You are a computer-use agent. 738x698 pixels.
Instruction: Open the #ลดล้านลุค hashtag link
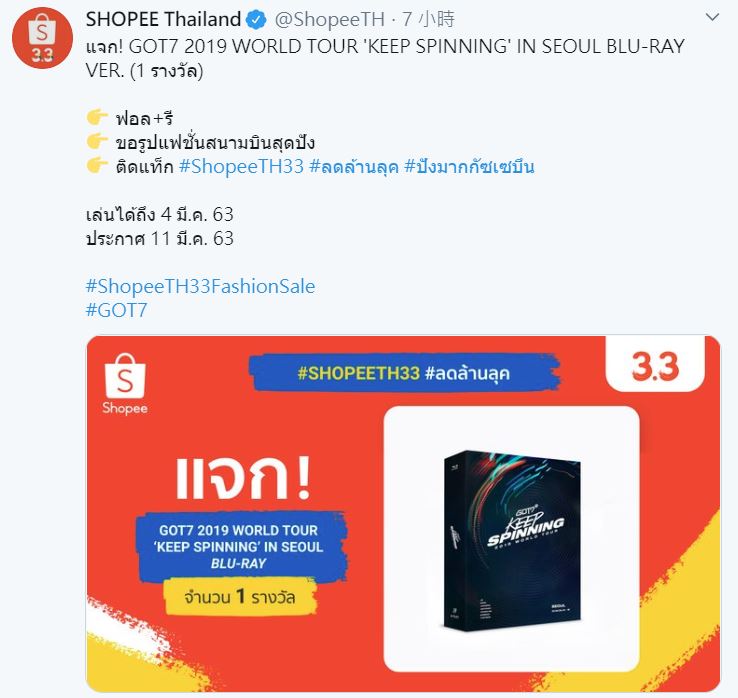354,167
